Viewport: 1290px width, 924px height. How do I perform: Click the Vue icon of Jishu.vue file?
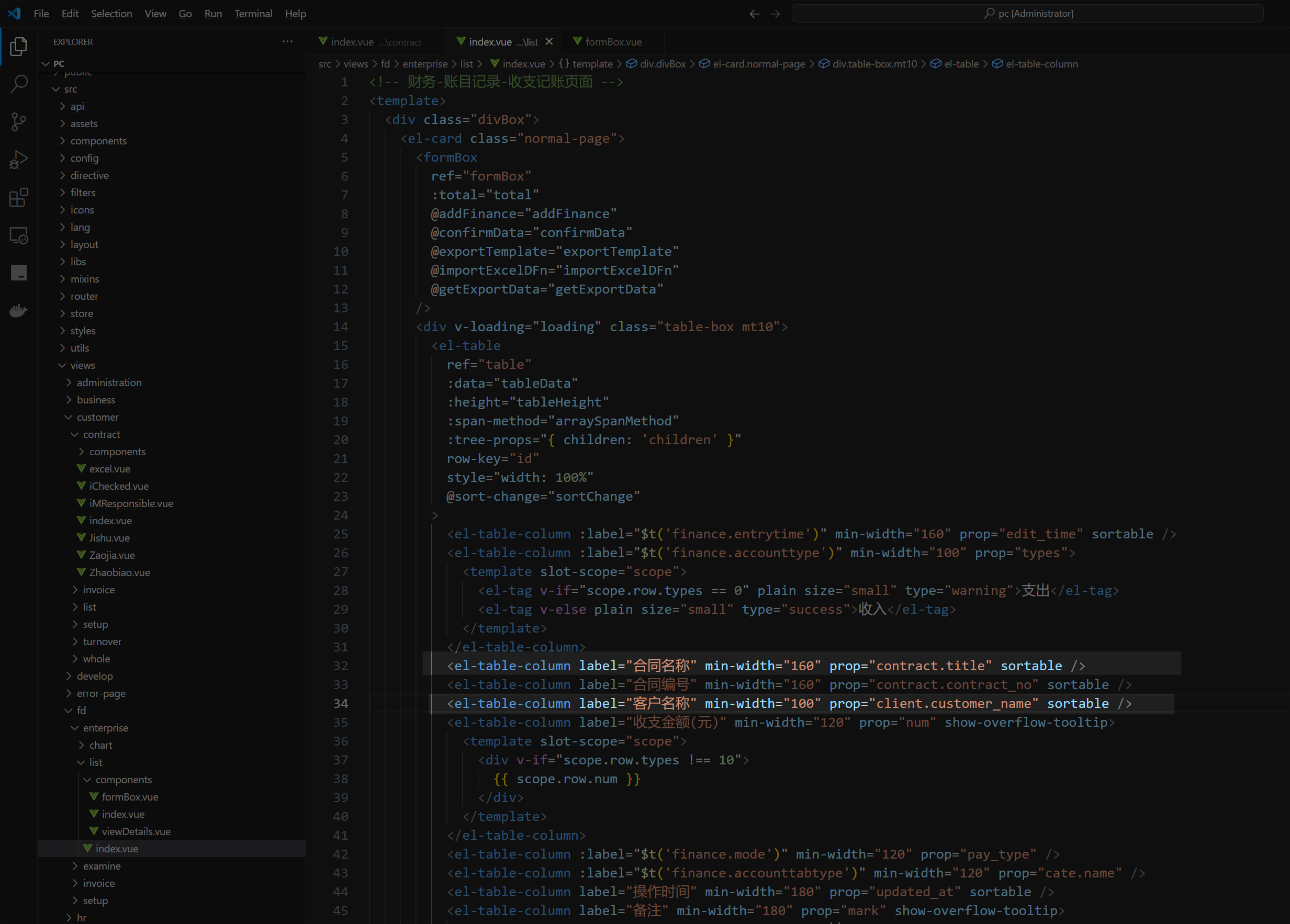pyautogui.click(x=81, y=537)
